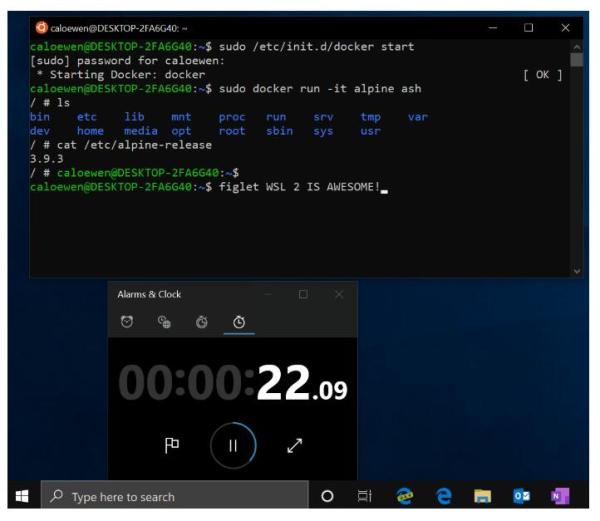Screen dimensions: 600x521
Task: Click the 'root' directory in terminal listing
Action: click(232, 131)
